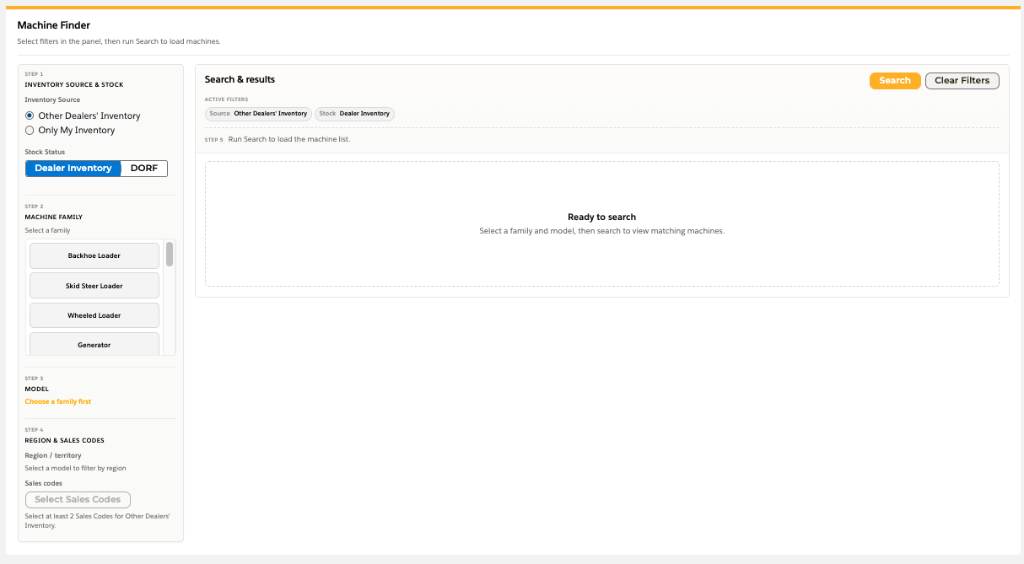Click the 'Machine Finder' page title

(x=54, y=25)
